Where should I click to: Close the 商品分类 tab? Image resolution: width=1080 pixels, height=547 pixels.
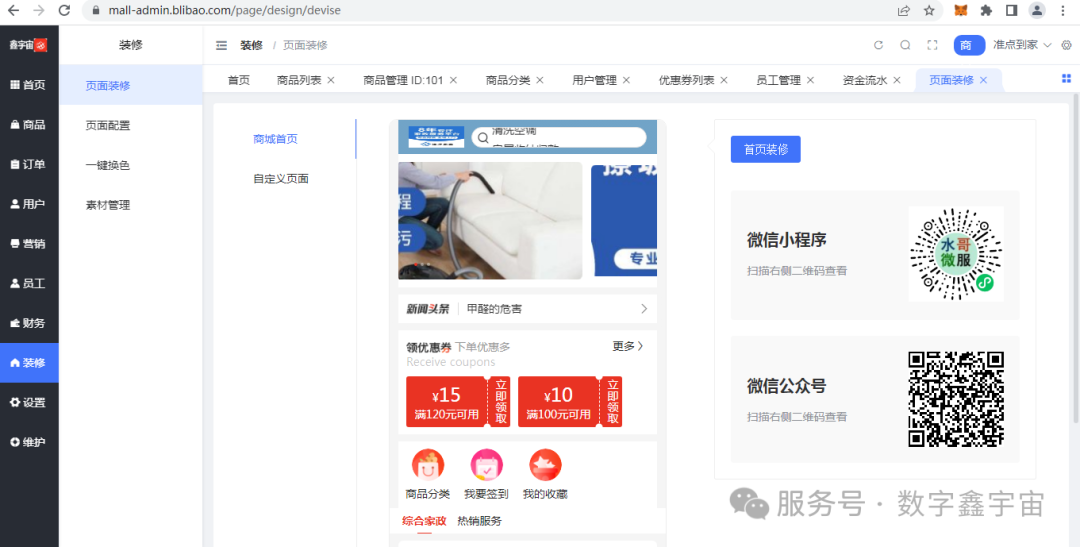(540, 80)
